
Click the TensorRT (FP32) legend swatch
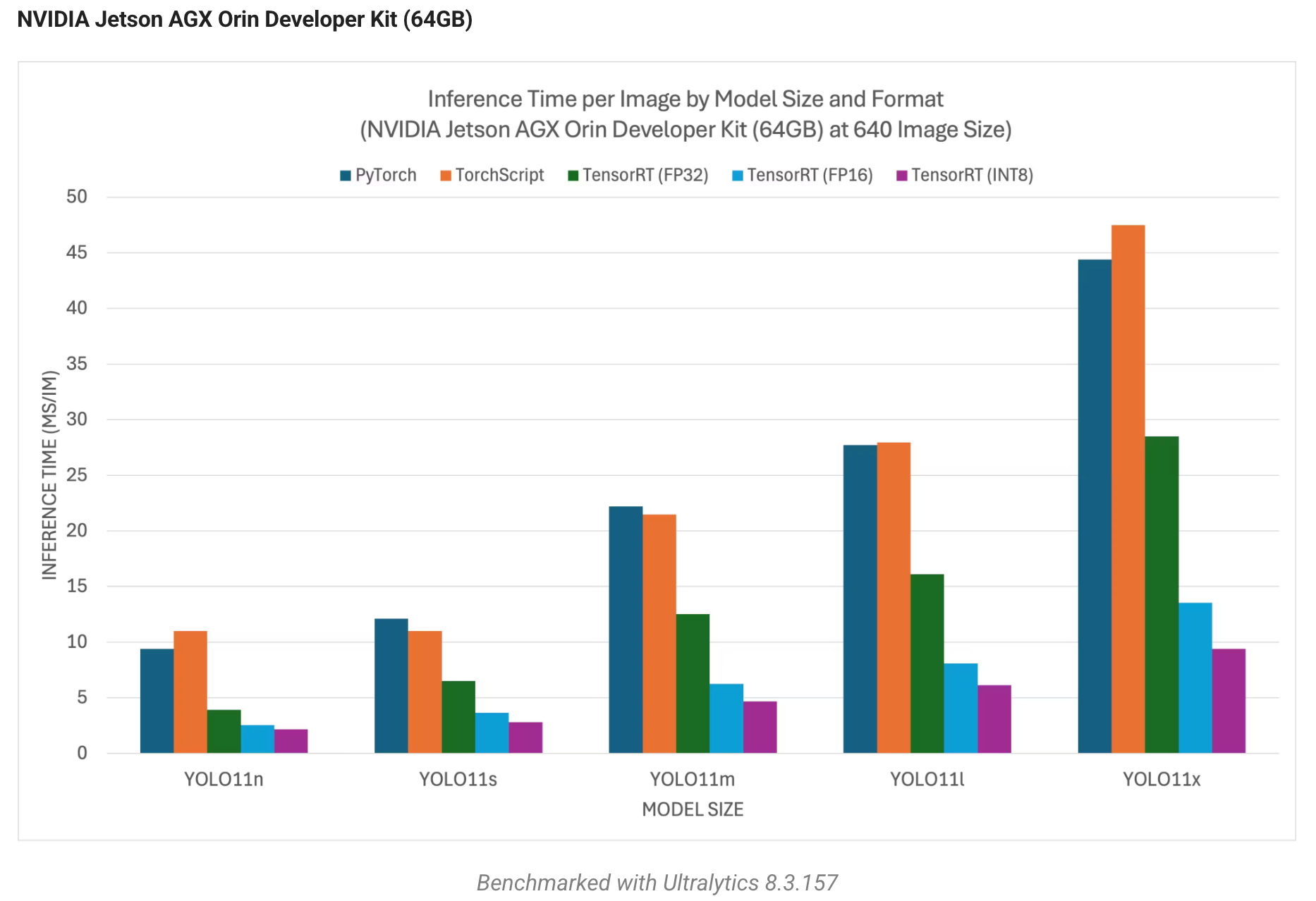point(573,176)
